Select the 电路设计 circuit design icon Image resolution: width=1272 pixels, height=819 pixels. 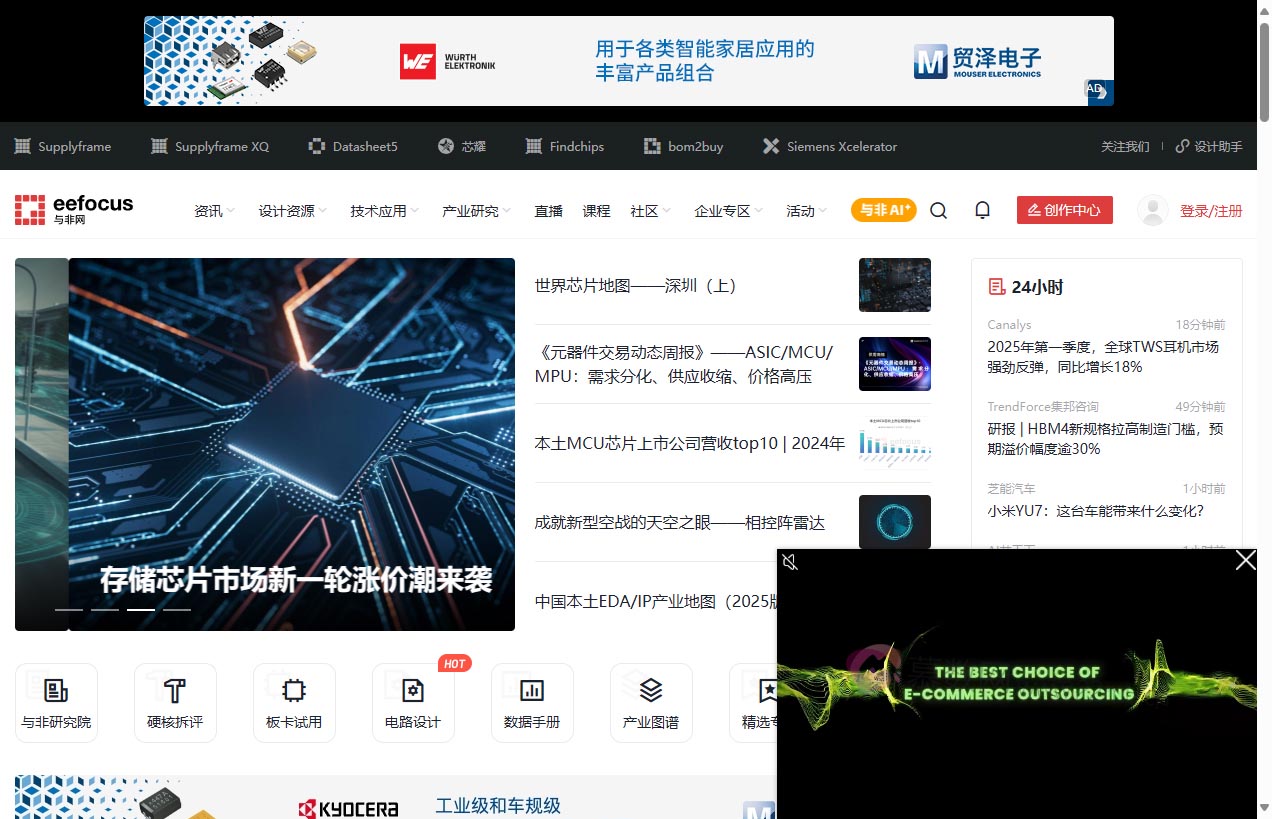click(413, 701)
